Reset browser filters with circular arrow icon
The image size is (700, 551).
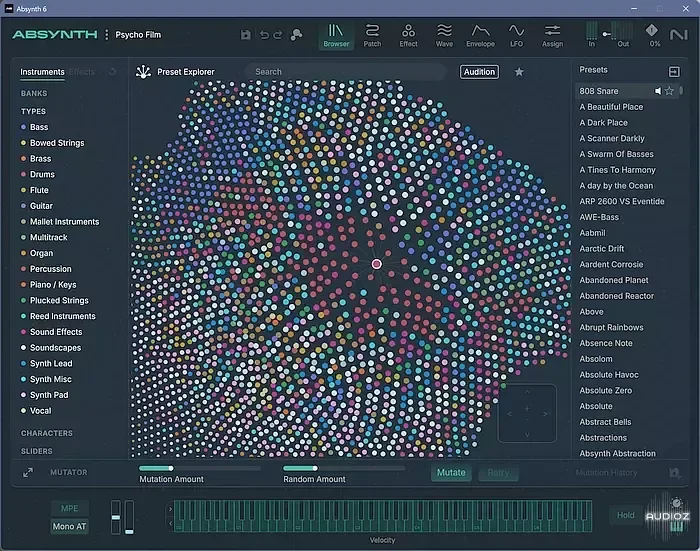(112, 72)
